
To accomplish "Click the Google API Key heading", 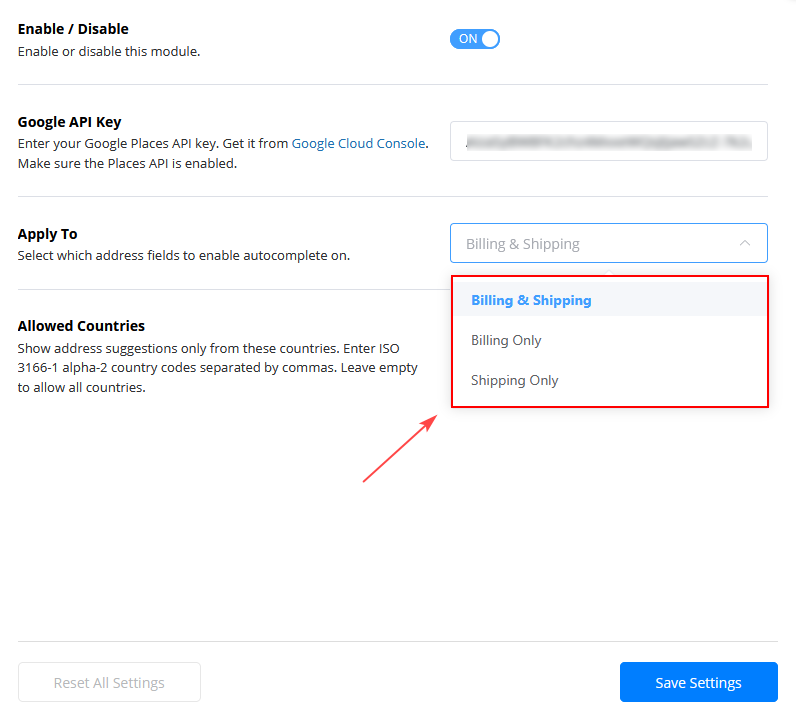I will [69, 122].
